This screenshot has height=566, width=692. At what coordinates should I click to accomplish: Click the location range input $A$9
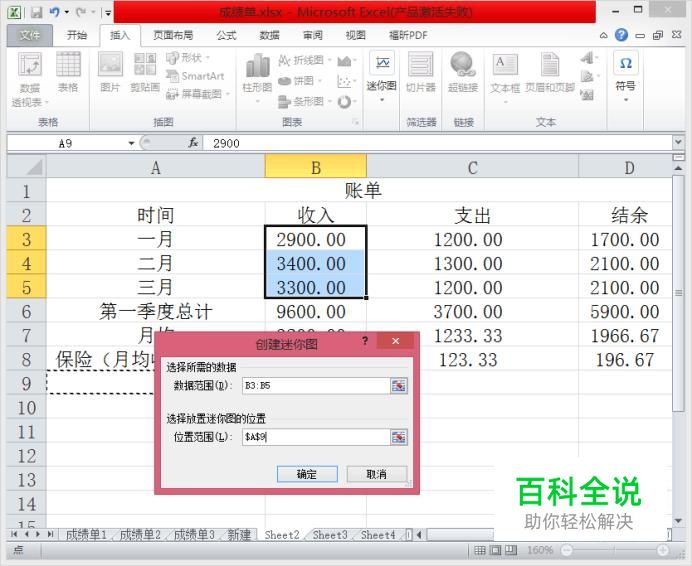[316, 437]
